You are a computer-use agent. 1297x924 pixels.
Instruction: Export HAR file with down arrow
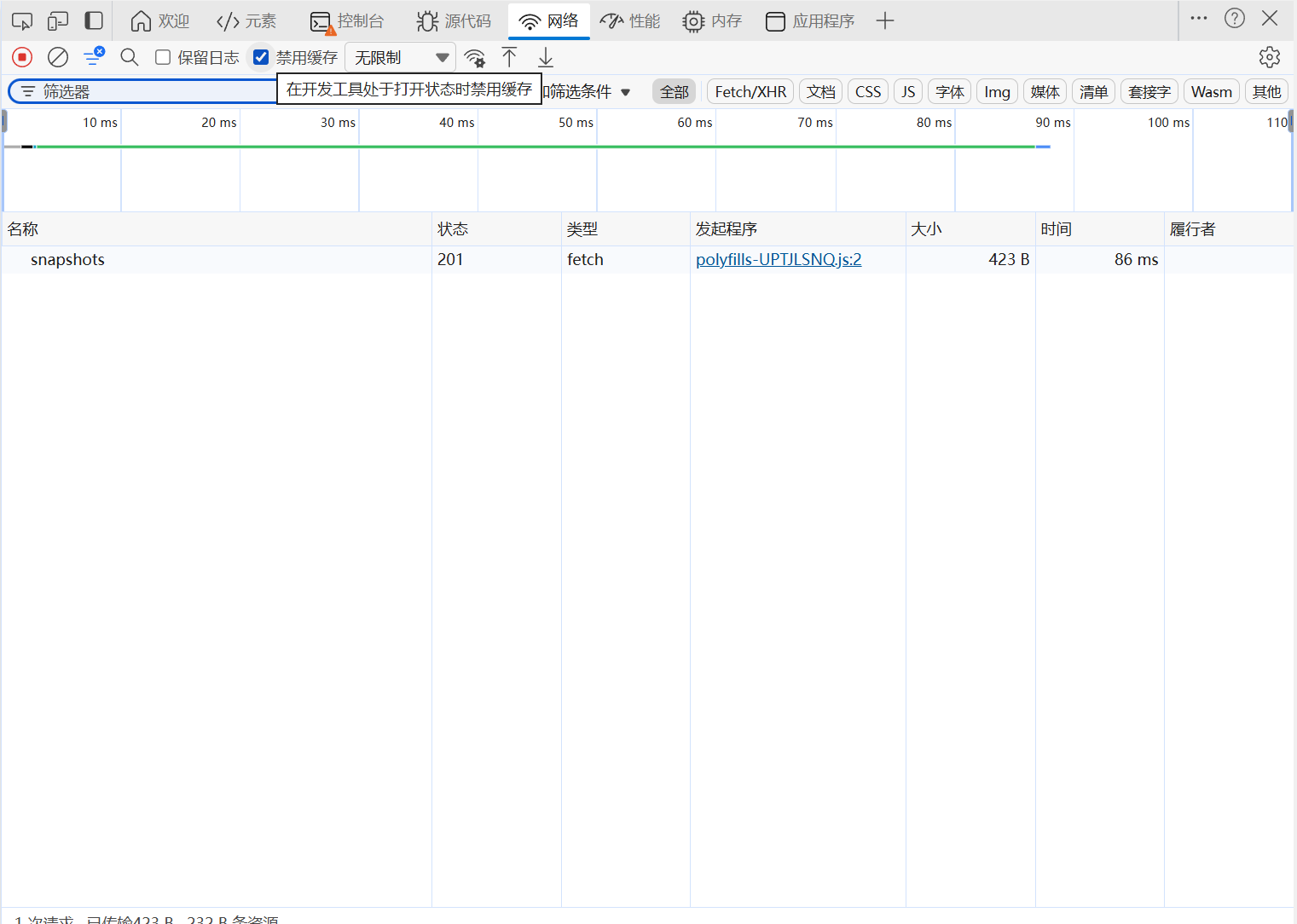546,57
